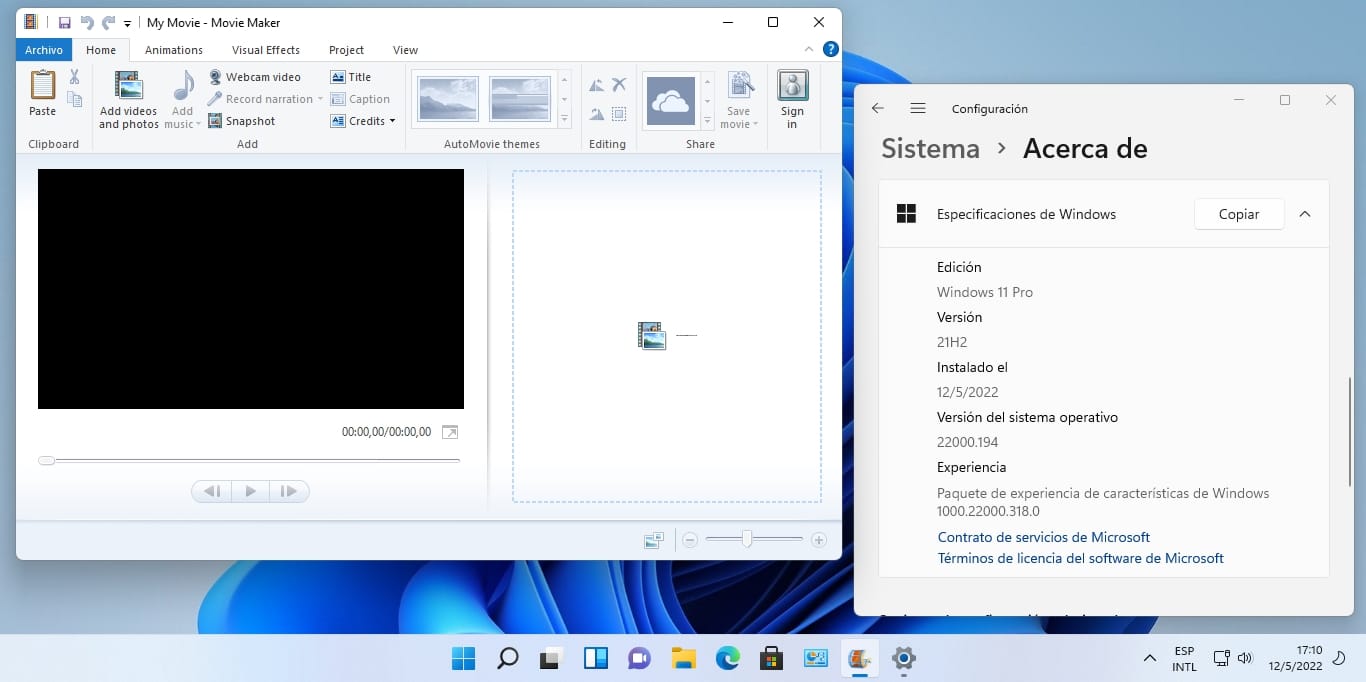Open the Windows Start menu
Screen dimensions: 1366x682
(463, 658)
